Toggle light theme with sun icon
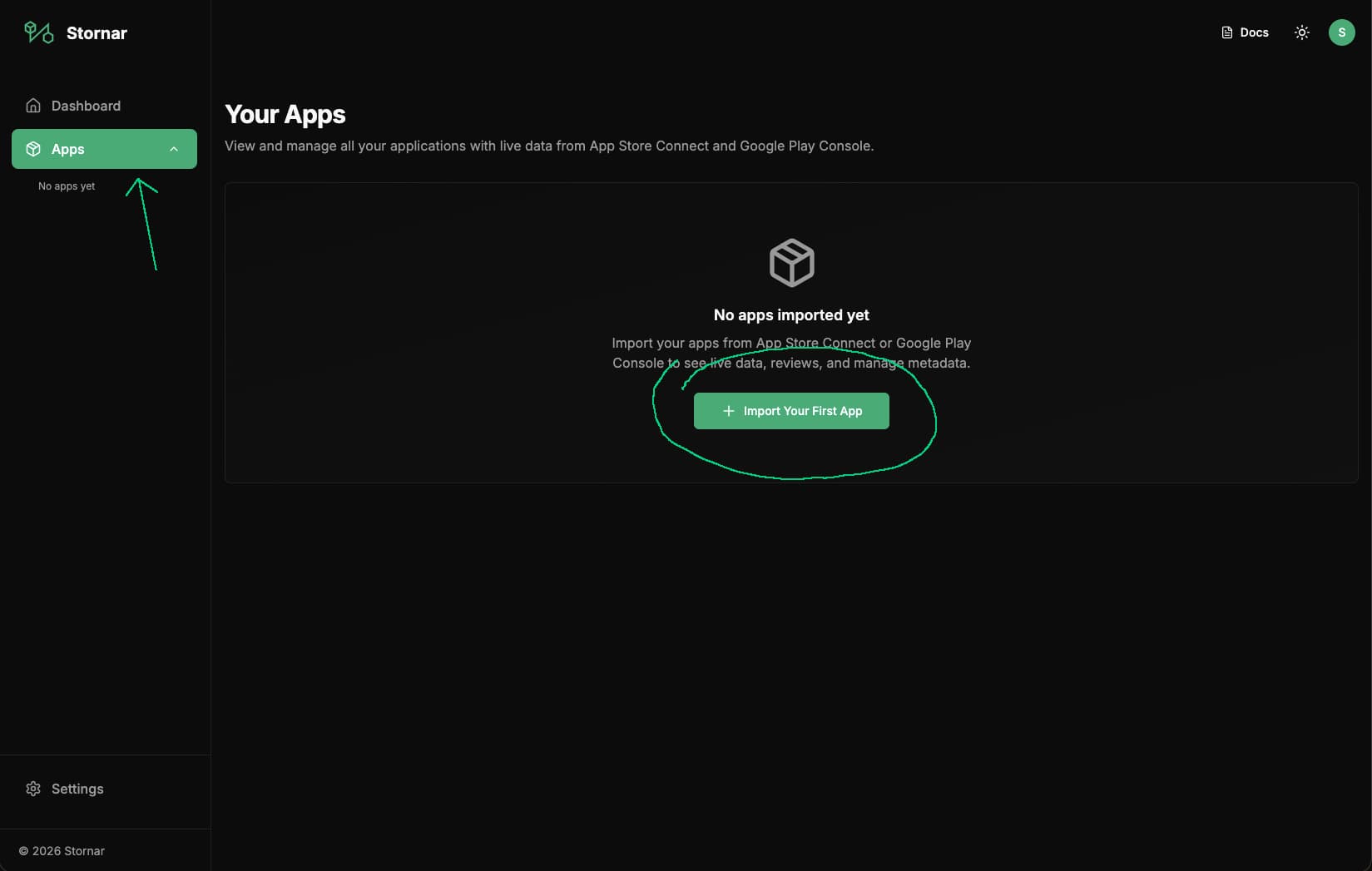Image resolution: width=1372 pixels, height=871 pixels. coord(1302,32)
